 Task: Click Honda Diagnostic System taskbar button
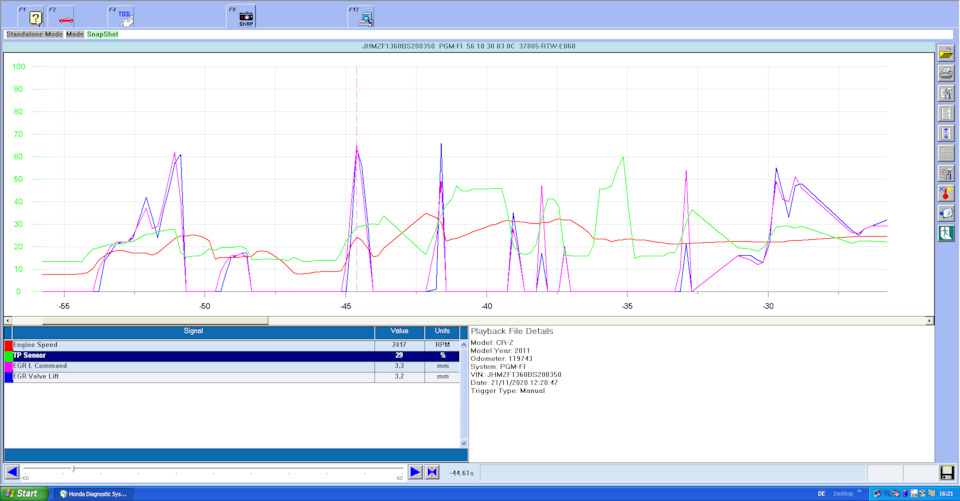[x=93, y=494]
